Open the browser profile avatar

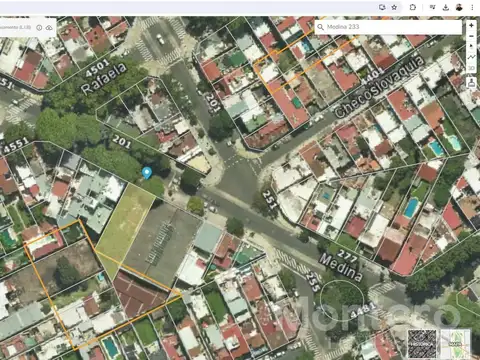tap(459, 7)
